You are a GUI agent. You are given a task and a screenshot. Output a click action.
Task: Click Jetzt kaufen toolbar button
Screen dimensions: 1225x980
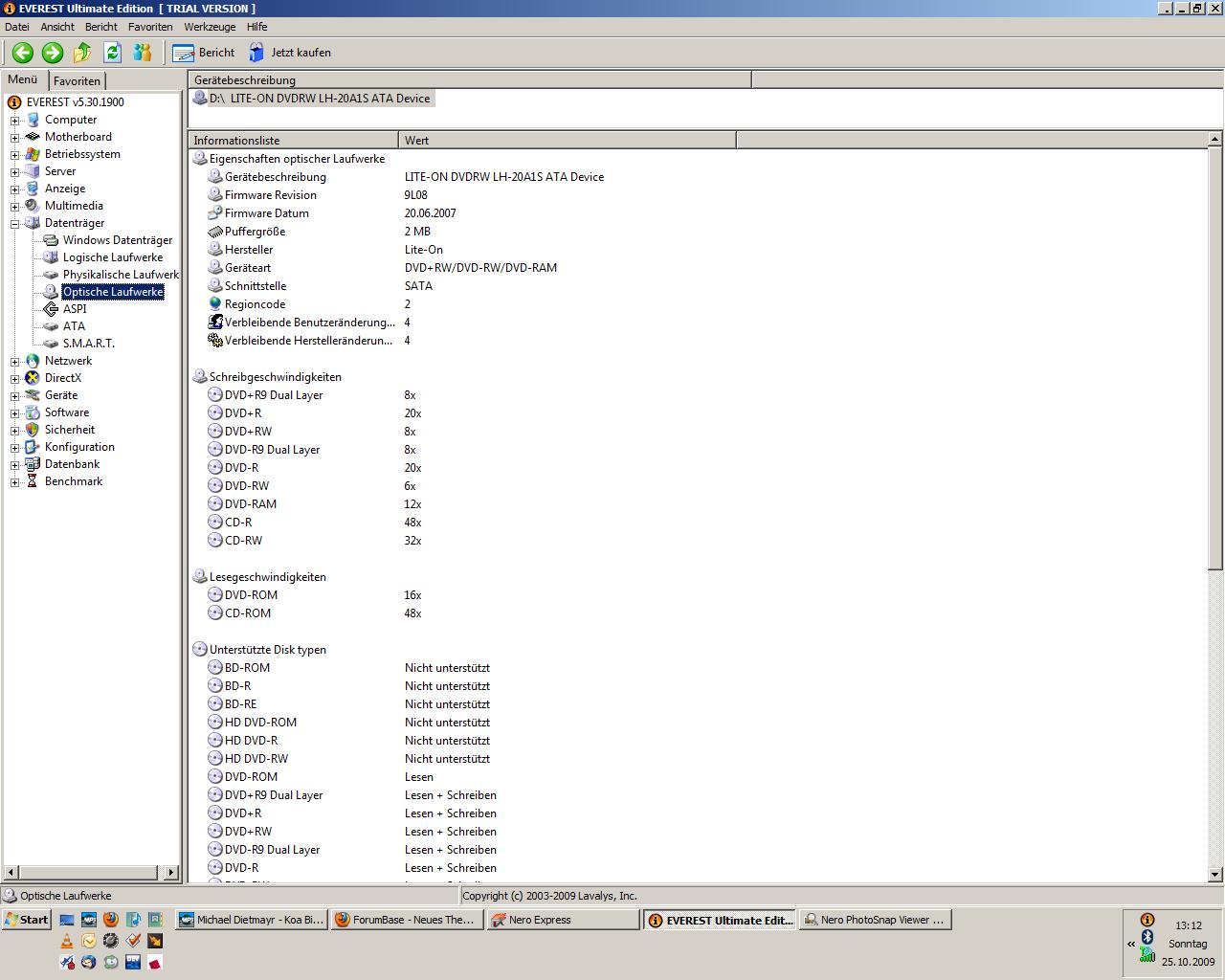[290, 53]
